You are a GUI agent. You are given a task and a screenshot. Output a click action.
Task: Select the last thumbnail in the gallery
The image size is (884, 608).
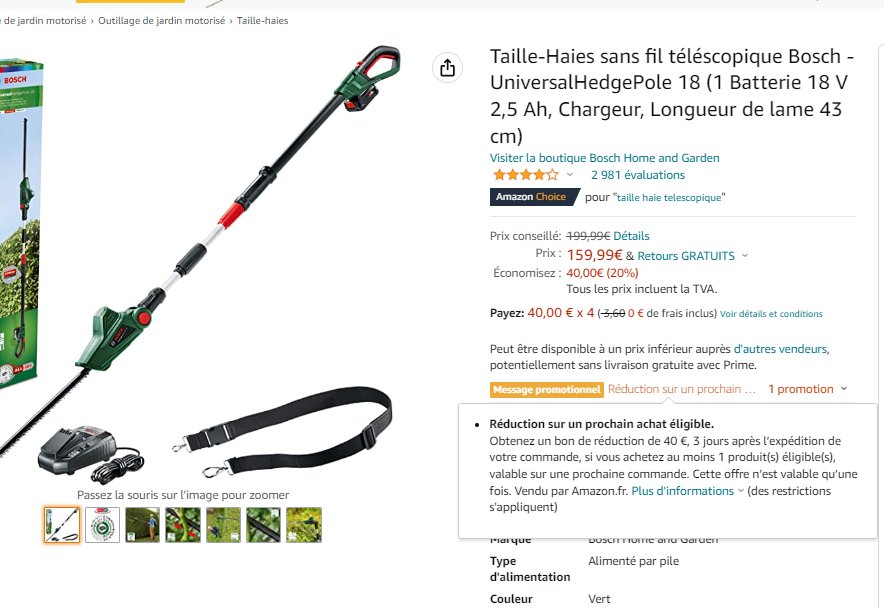tap(304, 525)
